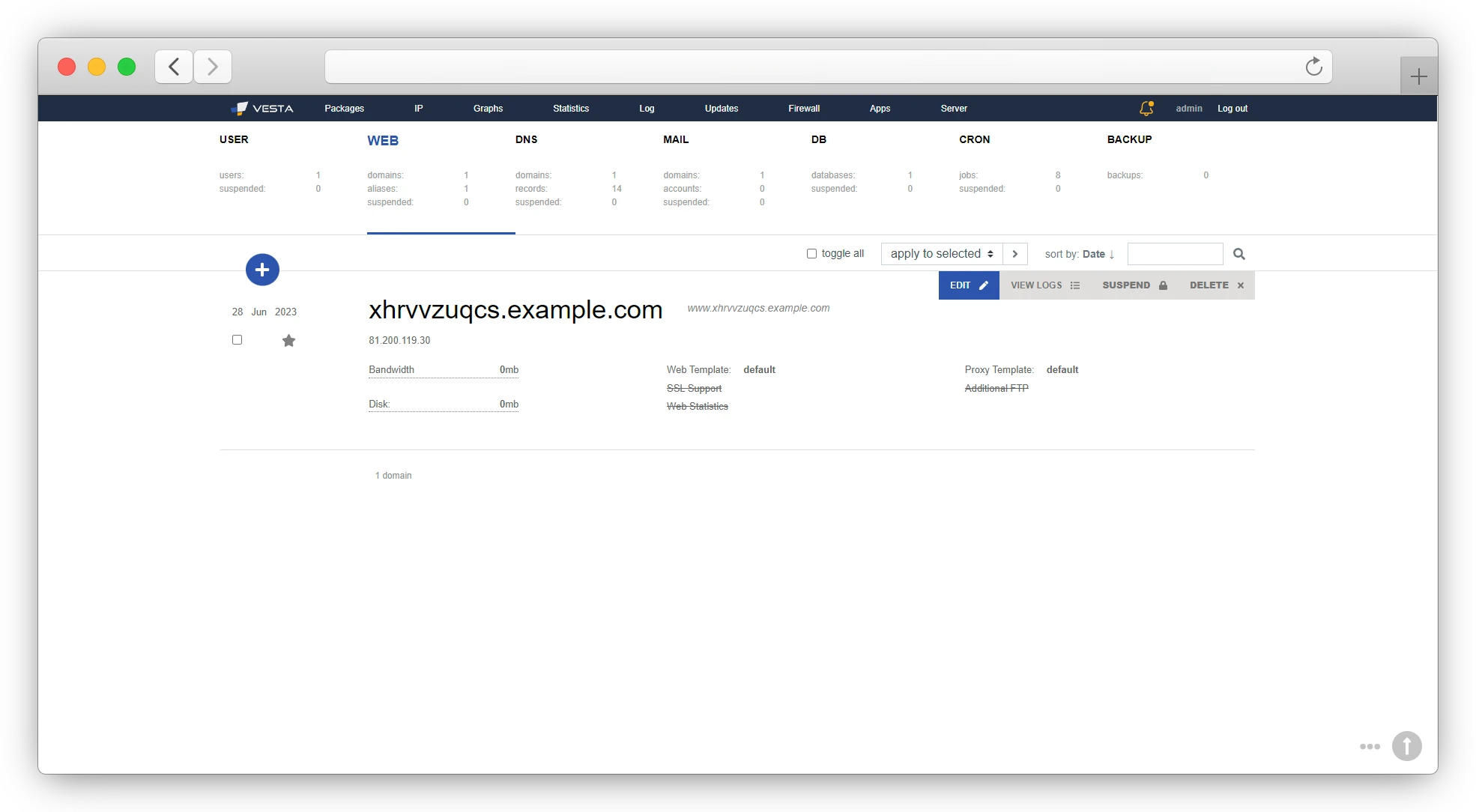This screenshot has height=812, width=1476.
Task: Reload the page in the browser
Action: coord(1313,67)
